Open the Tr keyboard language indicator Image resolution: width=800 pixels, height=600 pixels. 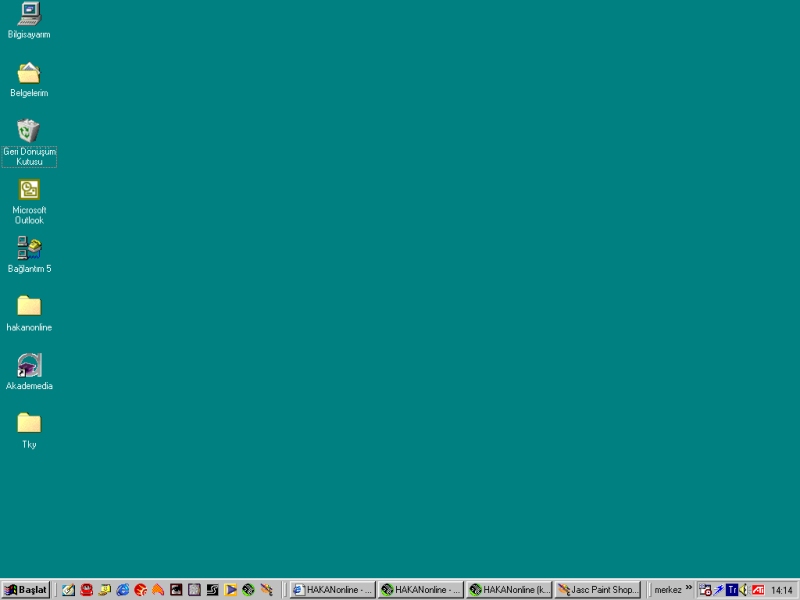(x=732, y=590)
